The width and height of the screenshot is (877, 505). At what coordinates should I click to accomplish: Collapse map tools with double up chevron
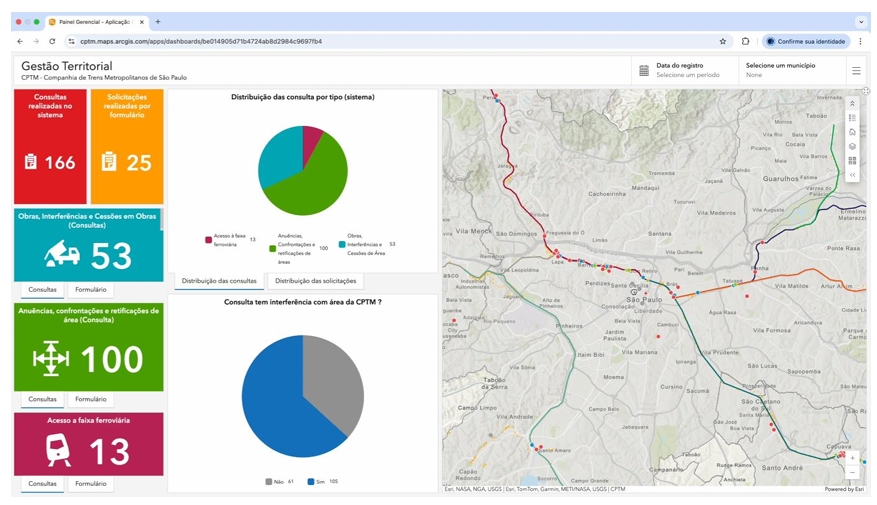[x=852, y=103]
